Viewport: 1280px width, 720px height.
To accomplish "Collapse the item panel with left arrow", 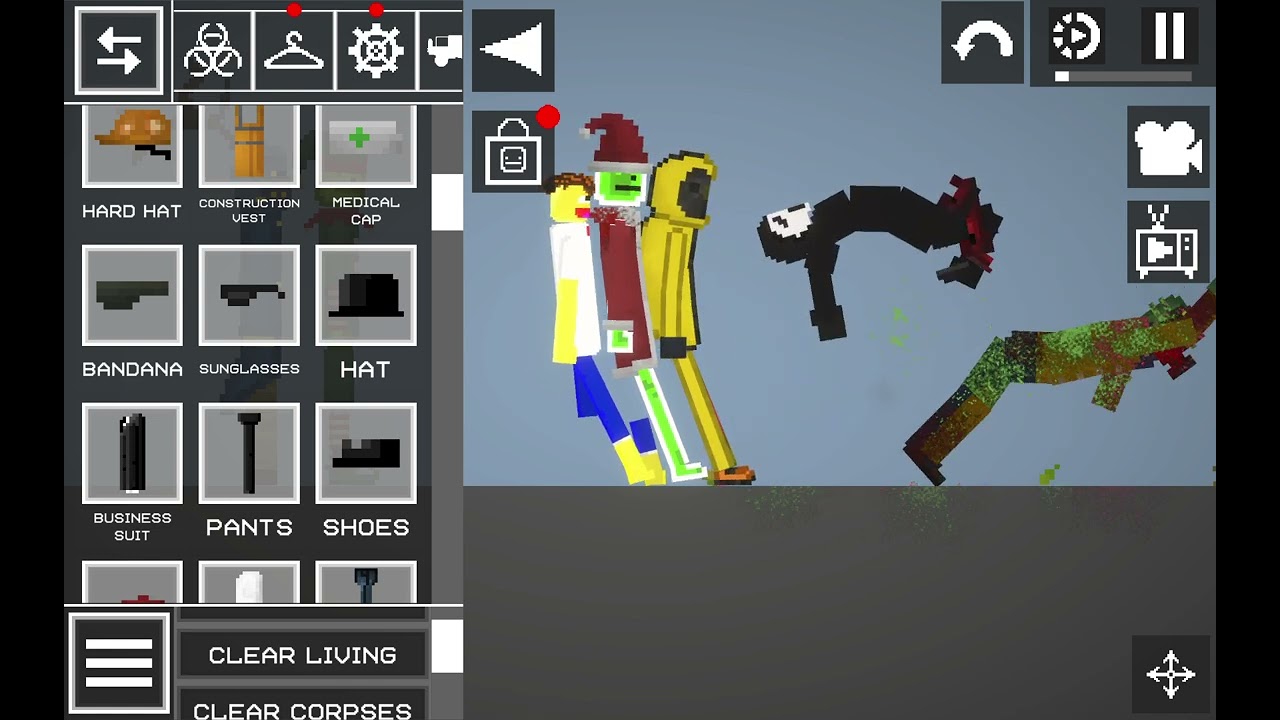I will click(512, 50).
